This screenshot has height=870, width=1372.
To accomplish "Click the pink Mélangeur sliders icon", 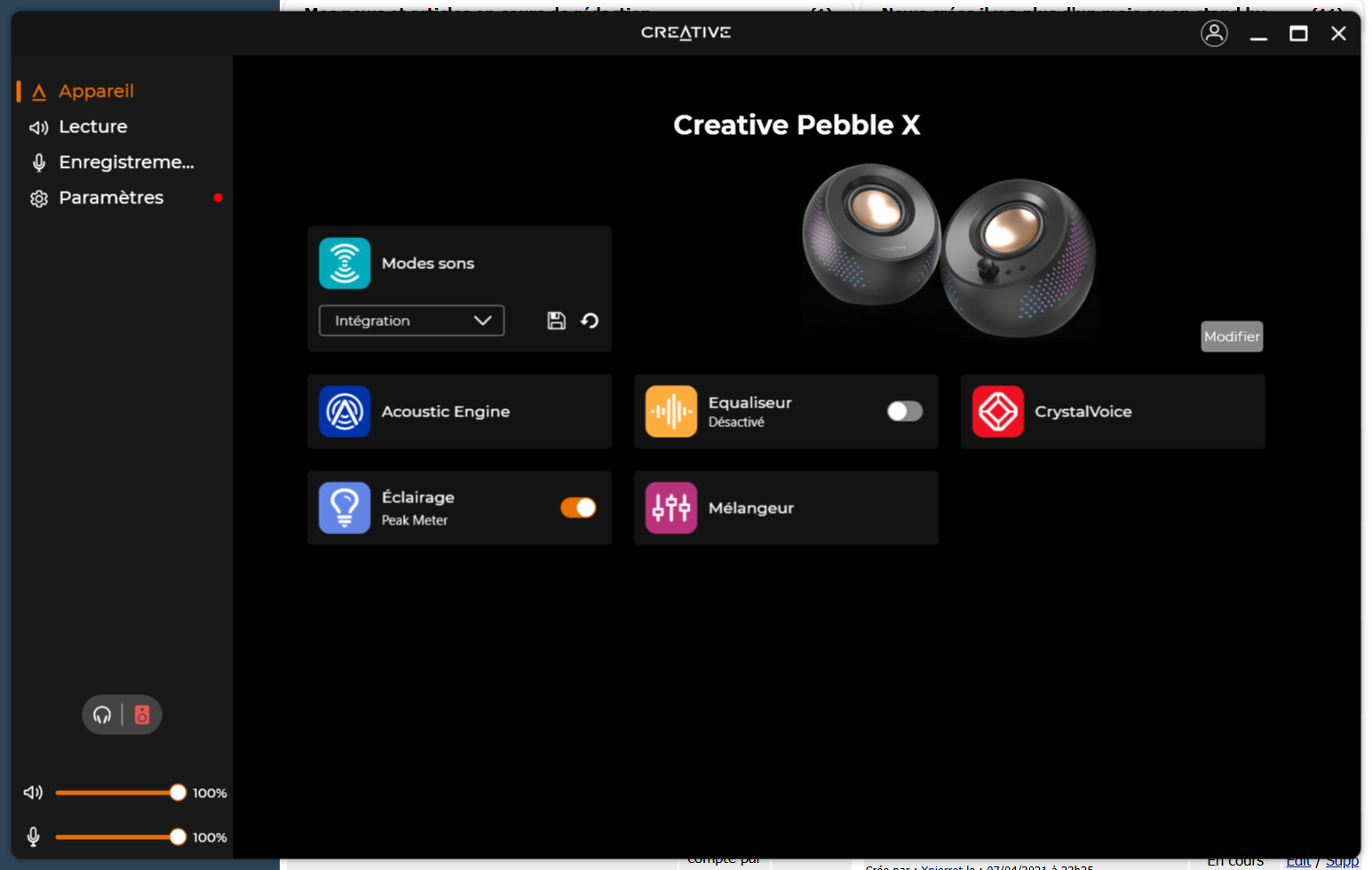I will click(671, 508).
